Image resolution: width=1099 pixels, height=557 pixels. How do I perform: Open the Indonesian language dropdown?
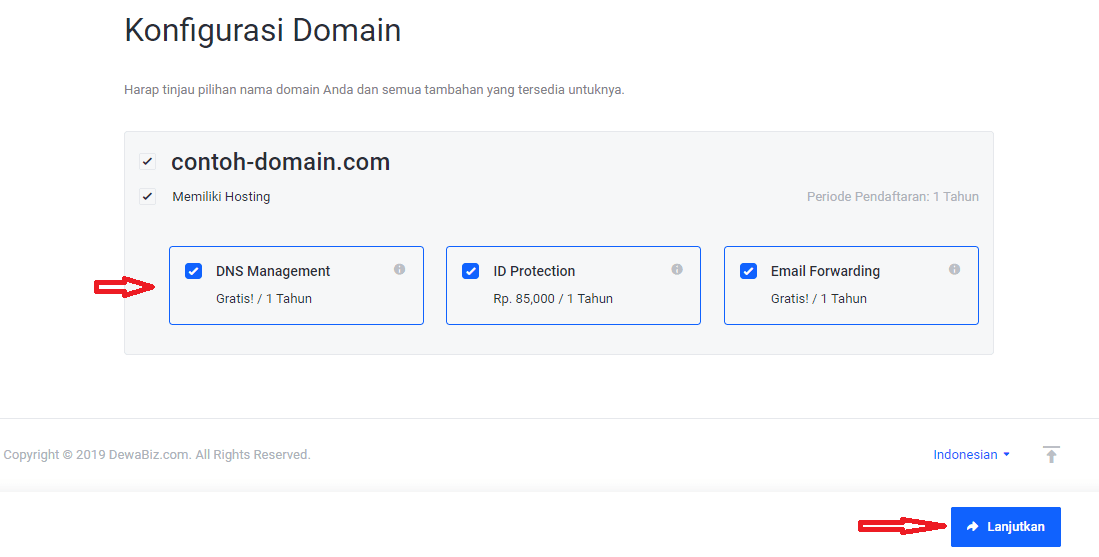966,455
